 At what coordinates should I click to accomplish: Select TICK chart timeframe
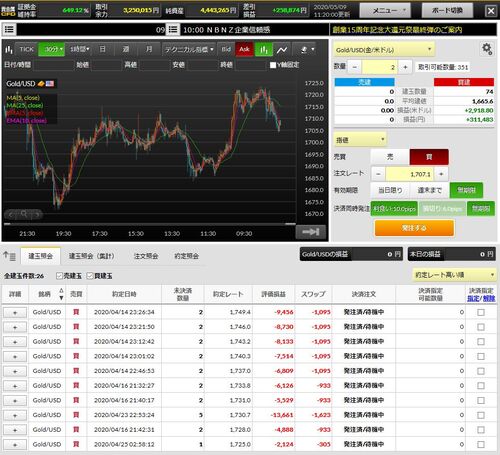coord(26,49)
